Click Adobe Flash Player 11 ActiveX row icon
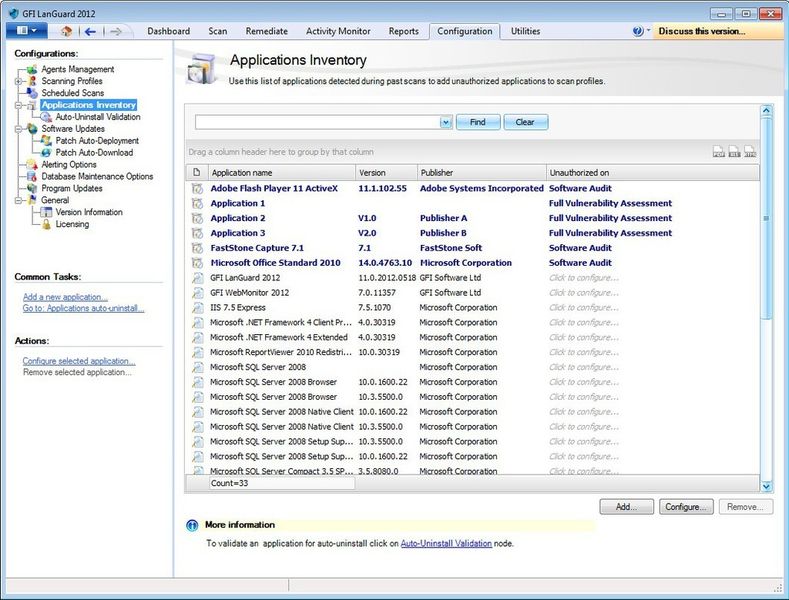 coord(197,188)
